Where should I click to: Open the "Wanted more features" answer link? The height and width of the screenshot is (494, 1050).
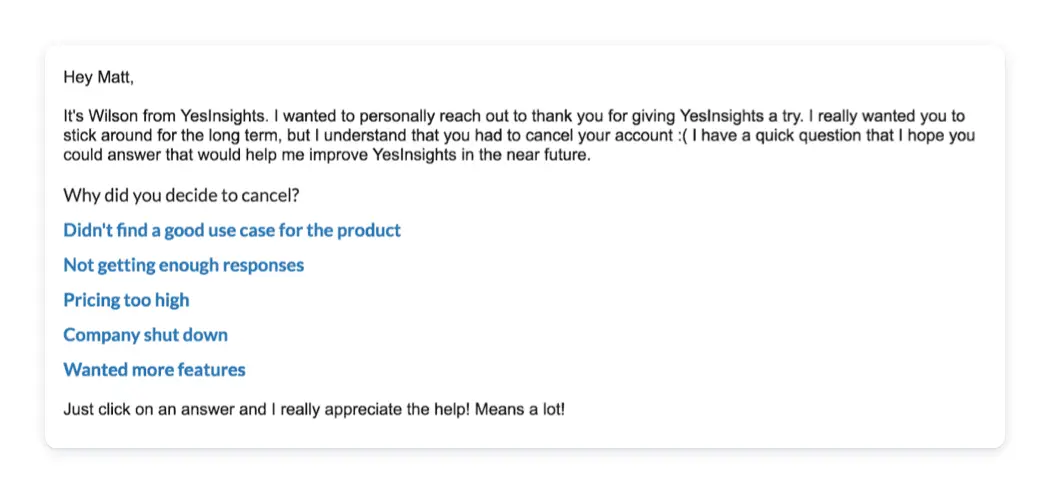(x=154, y=370)
